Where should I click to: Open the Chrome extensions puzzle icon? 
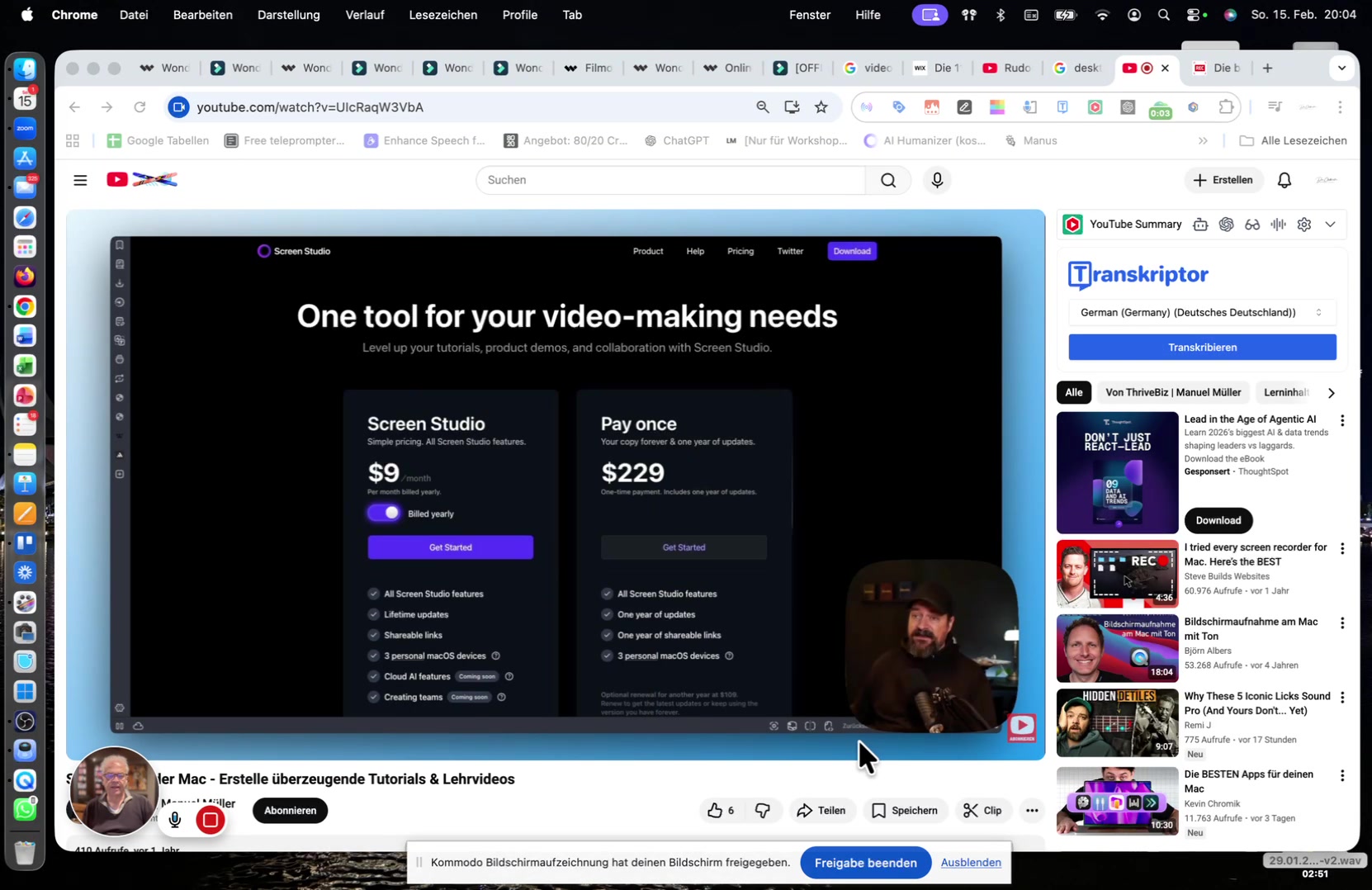coord(1227,107)
